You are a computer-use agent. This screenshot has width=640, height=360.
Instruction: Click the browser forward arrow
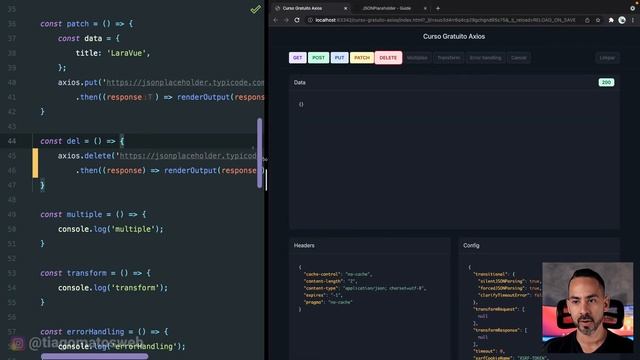286,20
